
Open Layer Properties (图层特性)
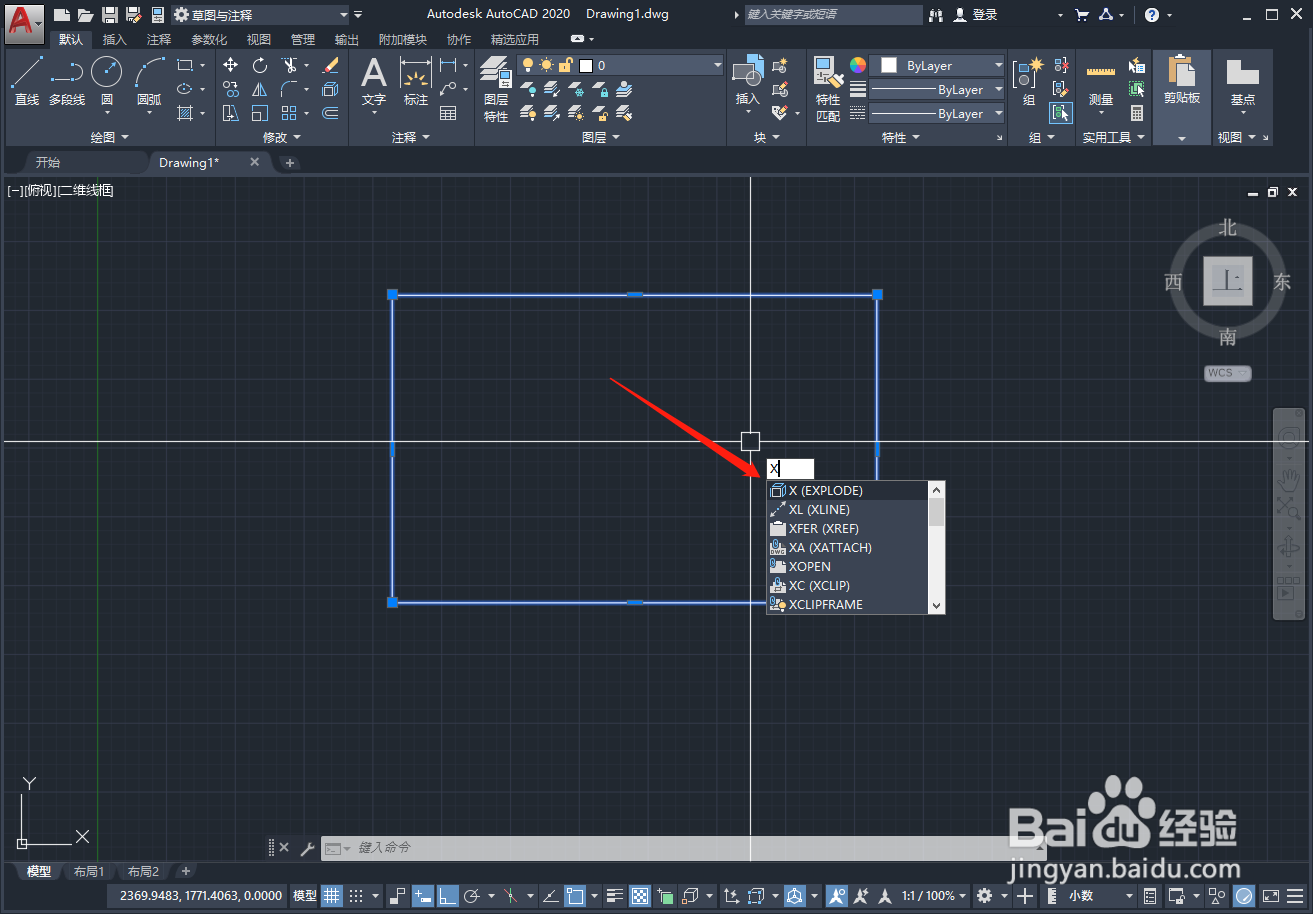496,88
